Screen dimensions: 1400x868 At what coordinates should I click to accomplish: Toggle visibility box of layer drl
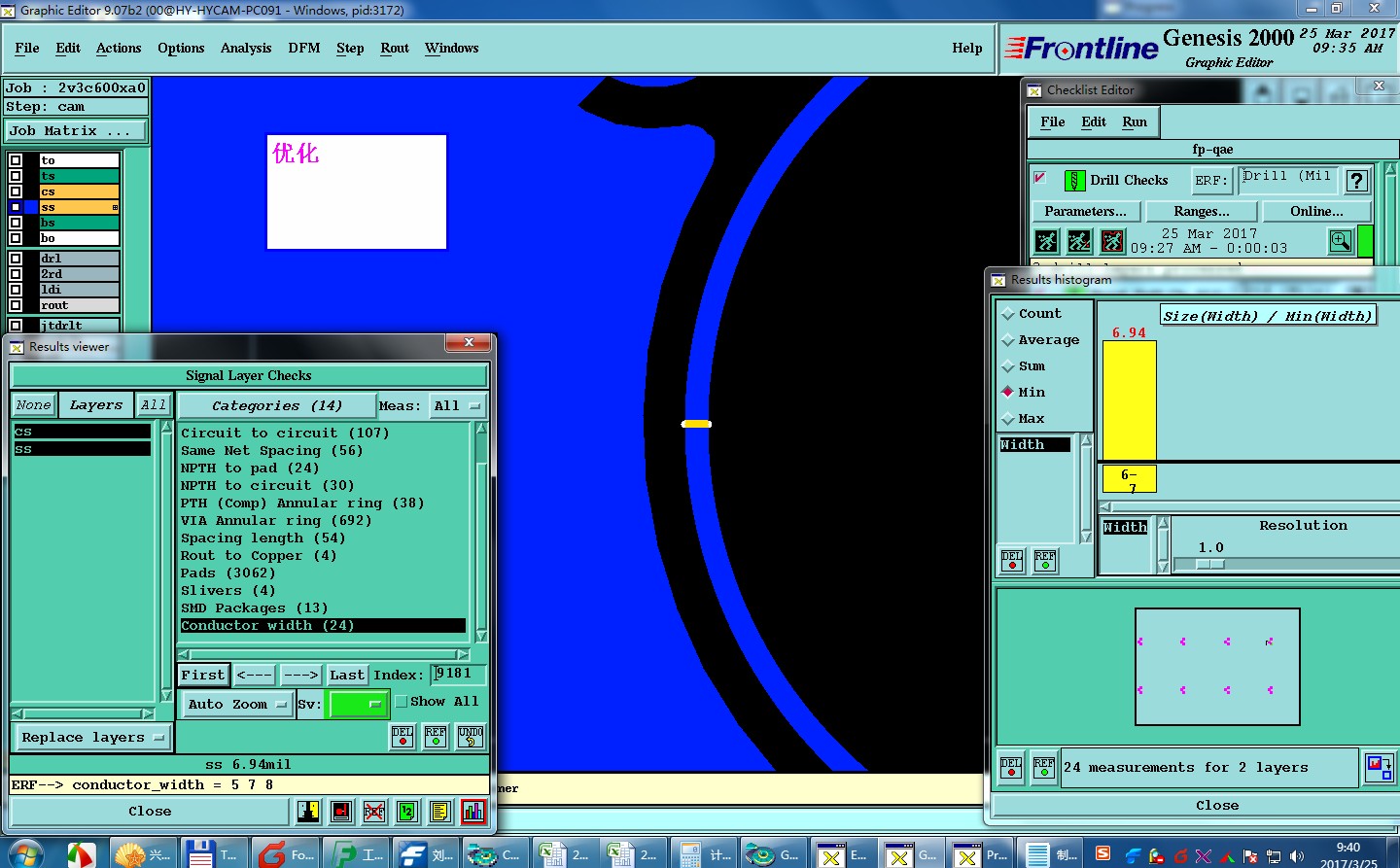[x=16, y=259]
